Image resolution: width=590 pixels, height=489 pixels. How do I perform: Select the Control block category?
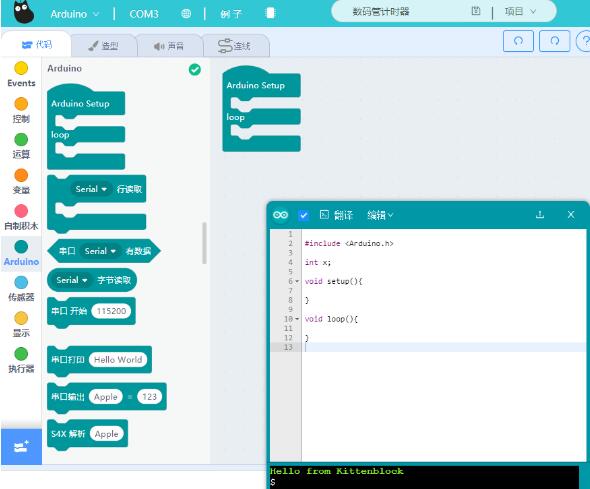tap(21, 110)
